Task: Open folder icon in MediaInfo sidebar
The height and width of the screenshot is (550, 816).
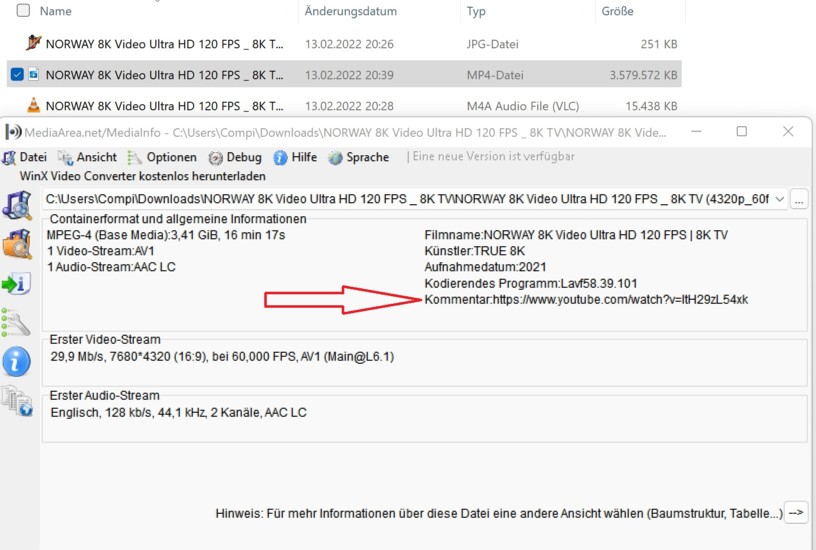Action: (x=17, y=244)
